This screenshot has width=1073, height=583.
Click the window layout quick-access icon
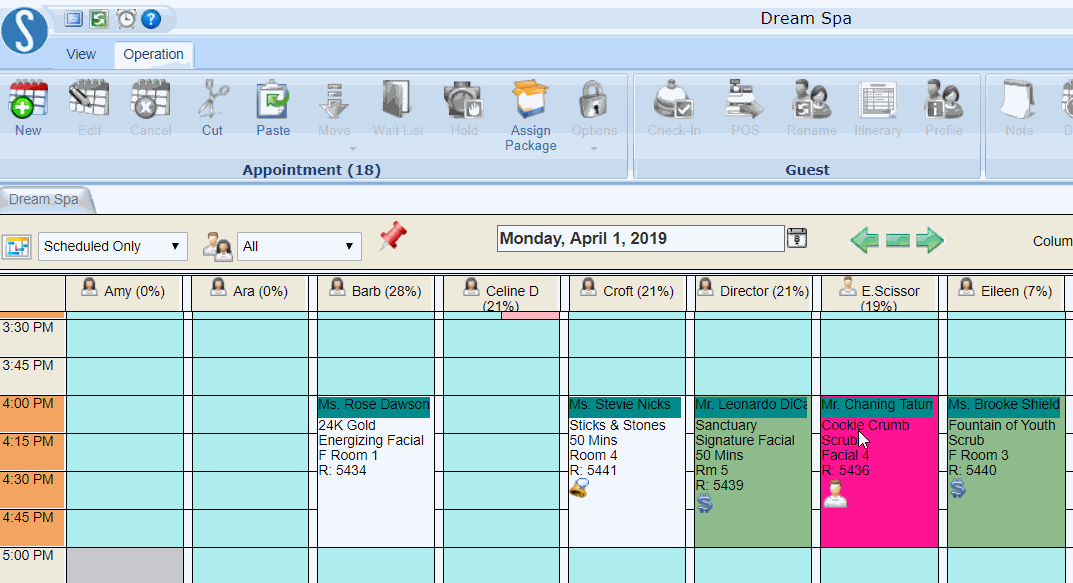click(74, 18)
